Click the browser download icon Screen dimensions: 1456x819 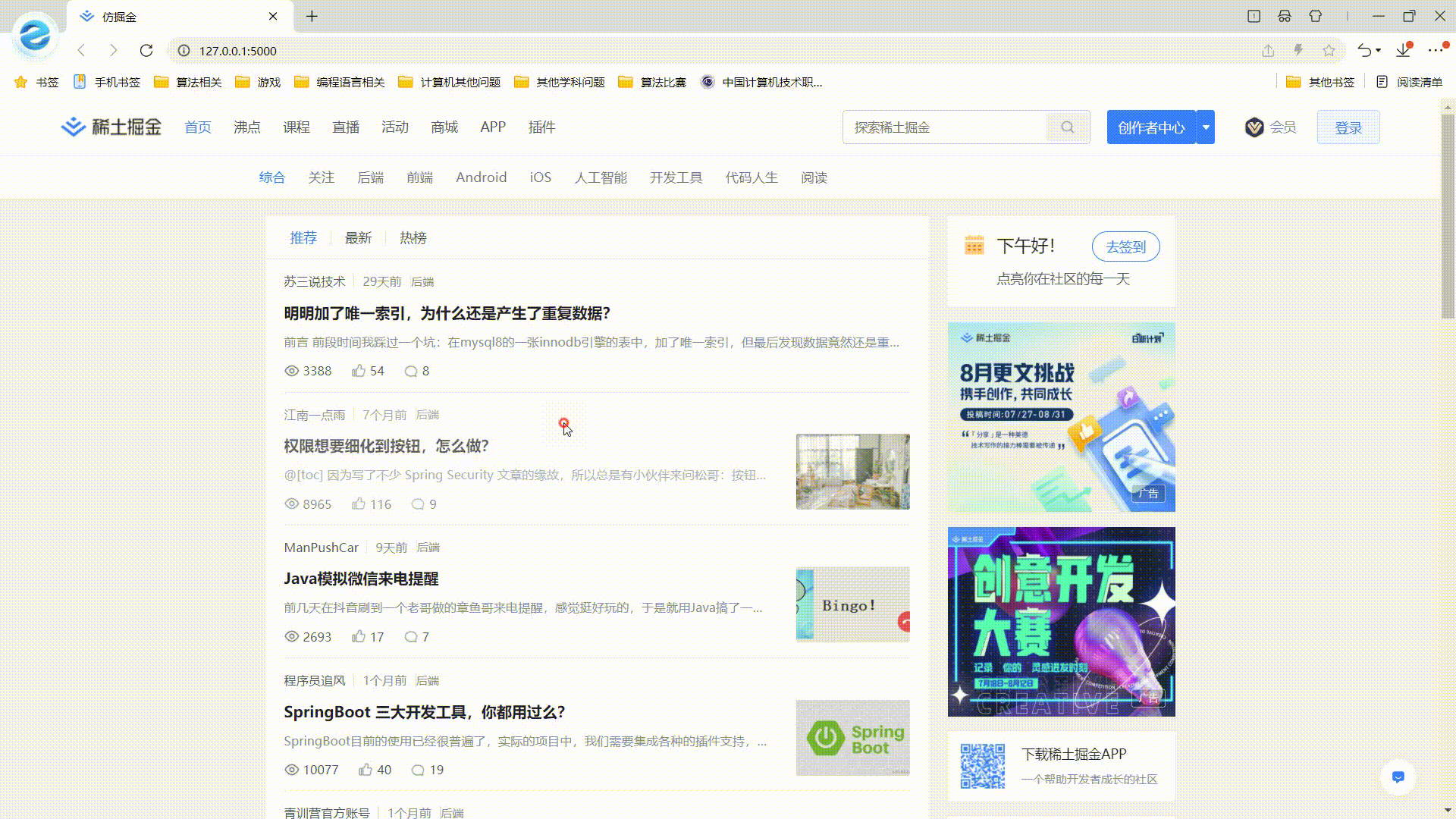[1403, 51]
